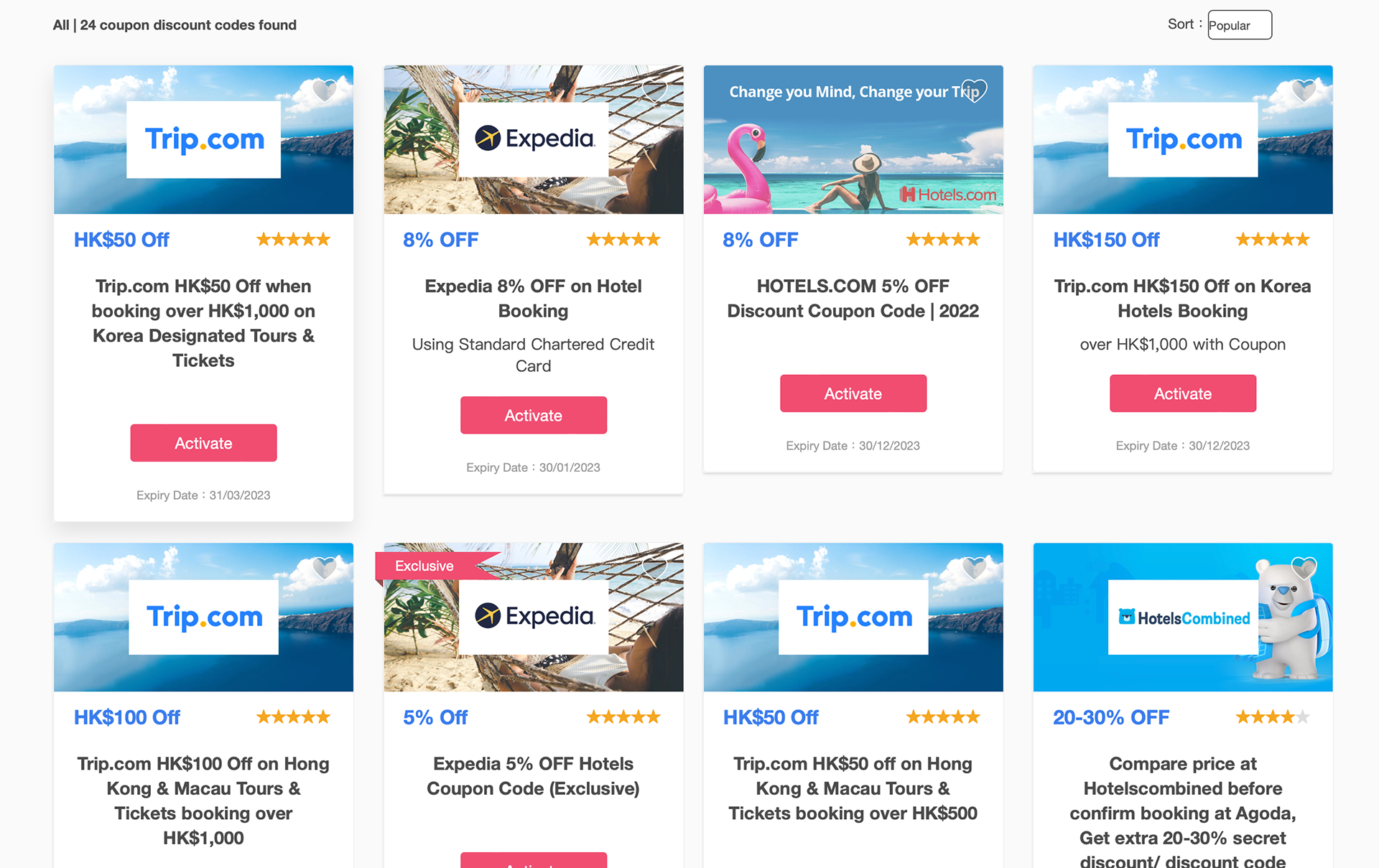The height and width of the screenshot is (868, 1379).
Task: Open the Expedia hammock banner image, top row
Action: click(x=534, y=139)
